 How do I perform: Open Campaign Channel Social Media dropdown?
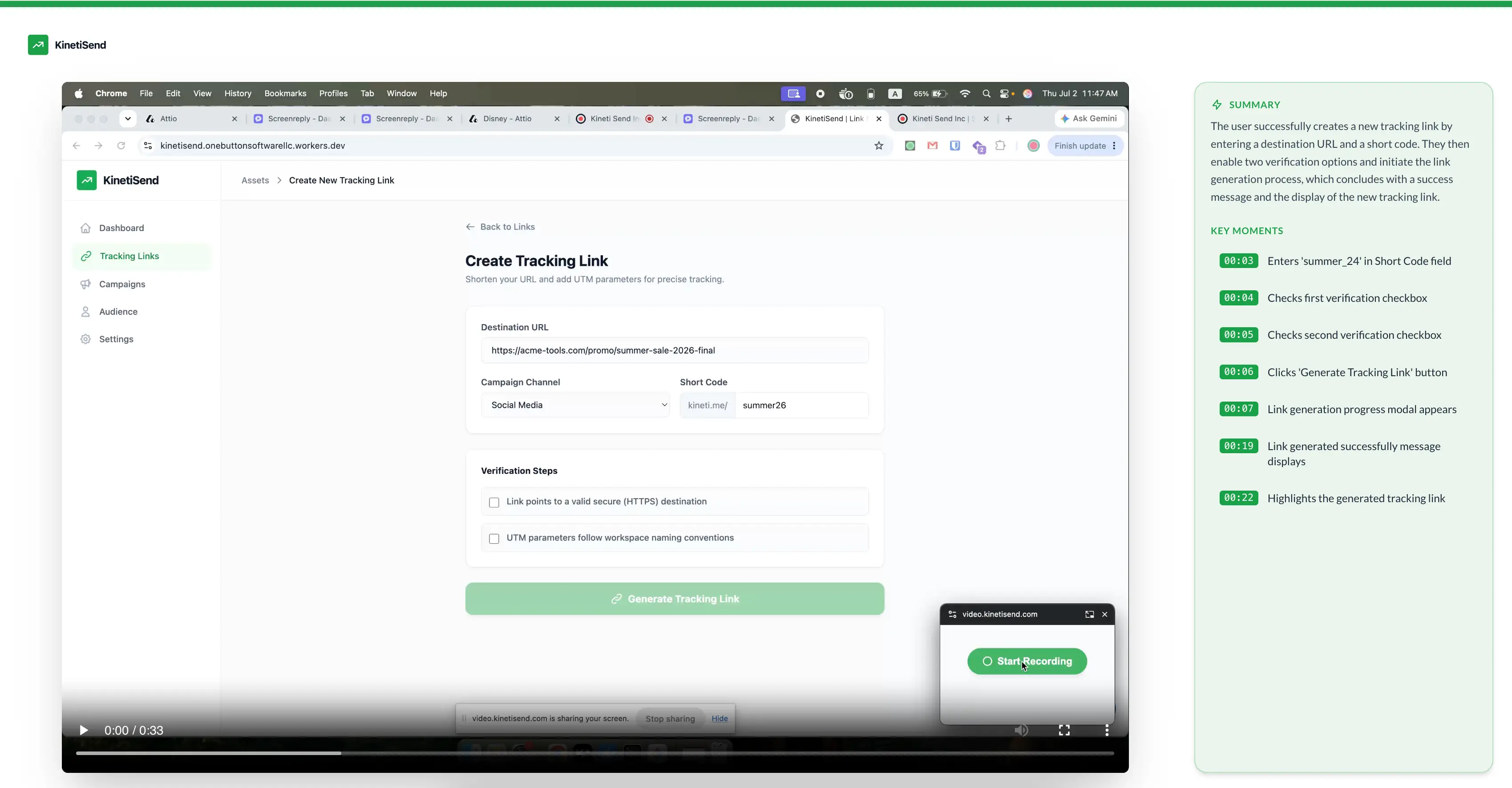click(x=575, y=405)
